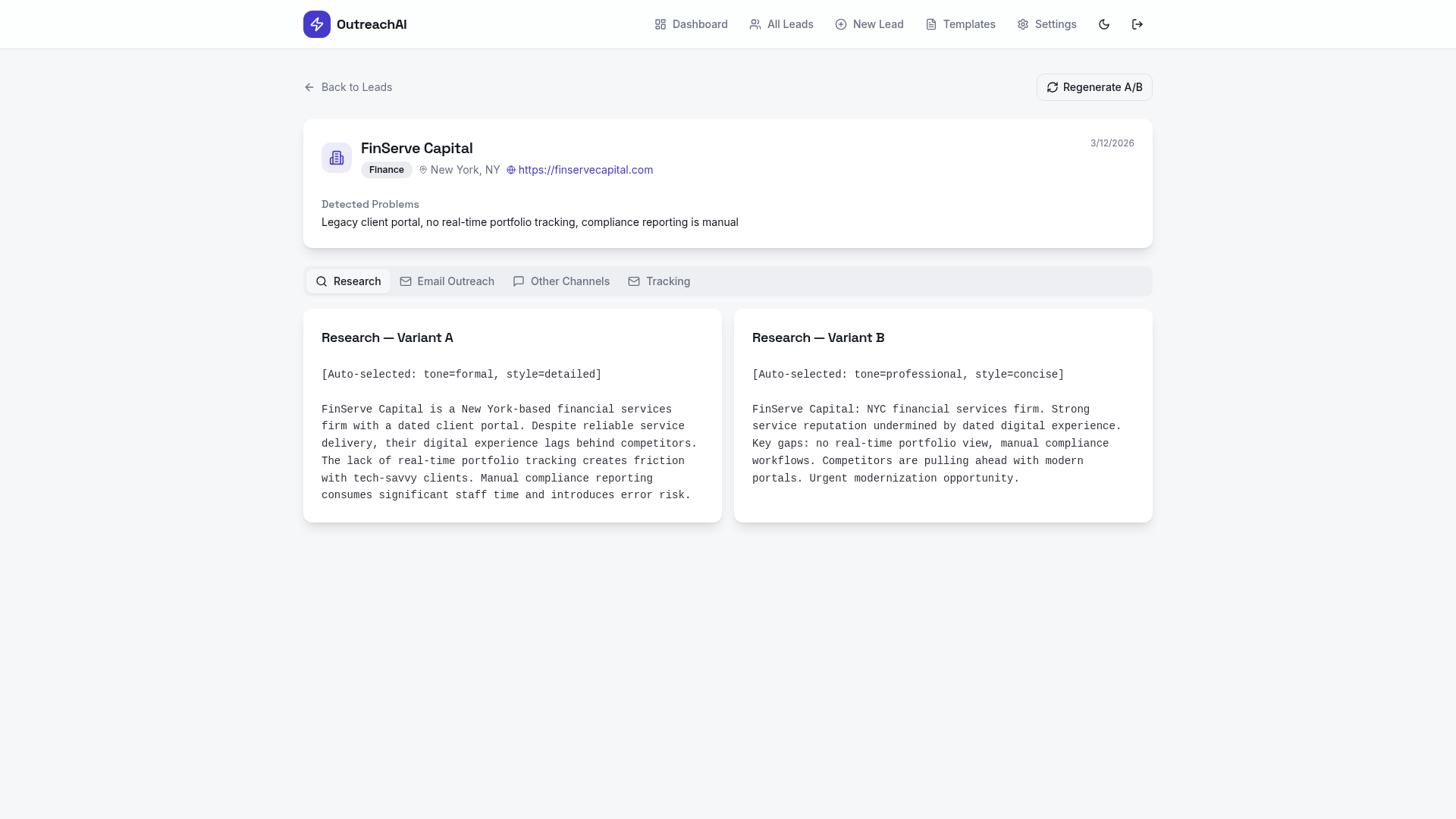Click the FinServe Capital company title

point(416,148)
